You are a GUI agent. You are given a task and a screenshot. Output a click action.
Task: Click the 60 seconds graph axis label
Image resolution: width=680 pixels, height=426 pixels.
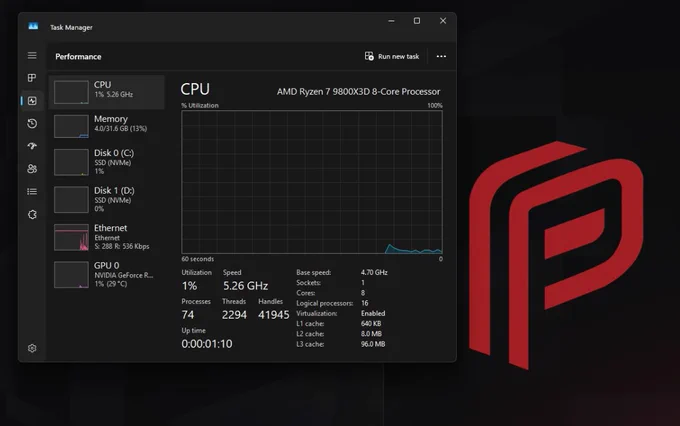198,259
